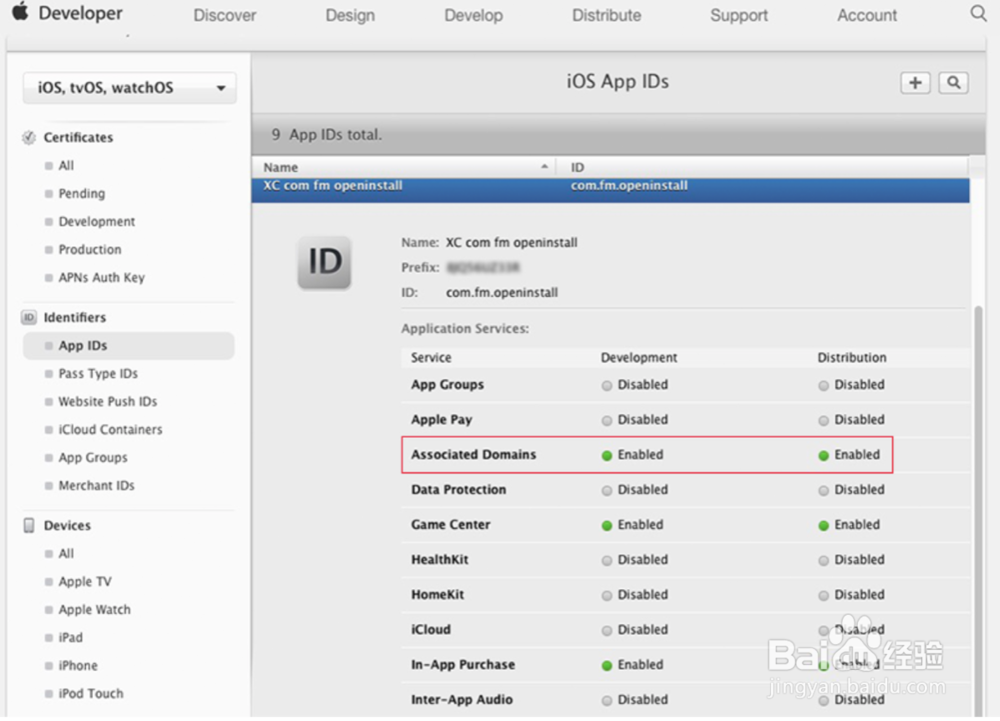1000x721 pixels.
Task: Open the iOS, tvOS, watchOS platform dropdown
Action: click(129, 88)
